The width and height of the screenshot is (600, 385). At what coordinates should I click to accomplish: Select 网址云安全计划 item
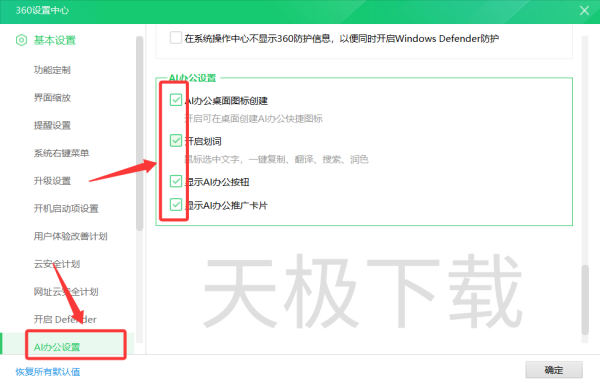click(66, 292)
